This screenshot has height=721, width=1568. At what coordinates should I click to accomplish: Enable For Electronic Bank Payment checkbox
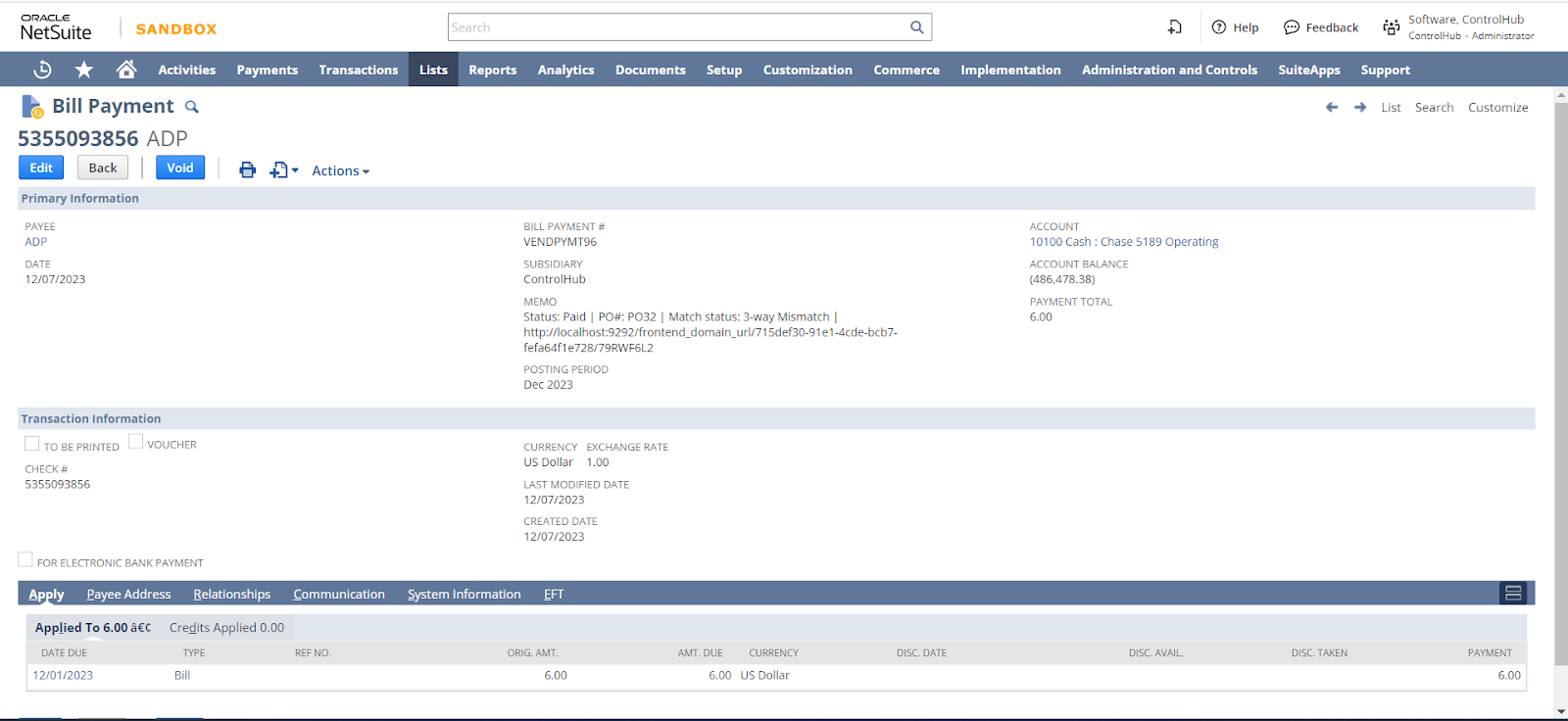coord(25,559)
